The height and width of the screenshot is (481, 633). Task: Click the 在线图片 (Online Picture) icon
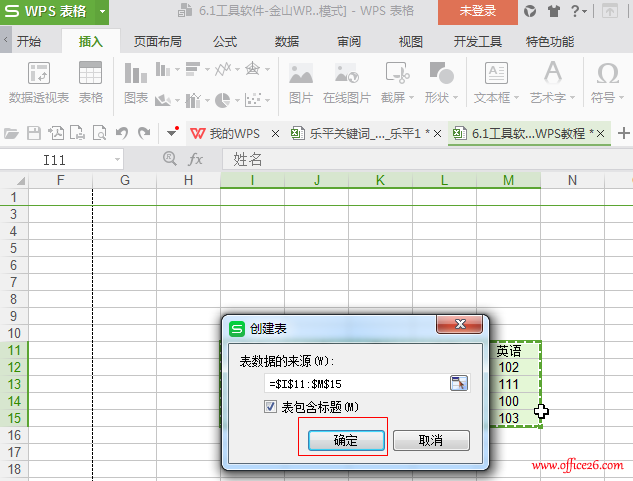346,75
